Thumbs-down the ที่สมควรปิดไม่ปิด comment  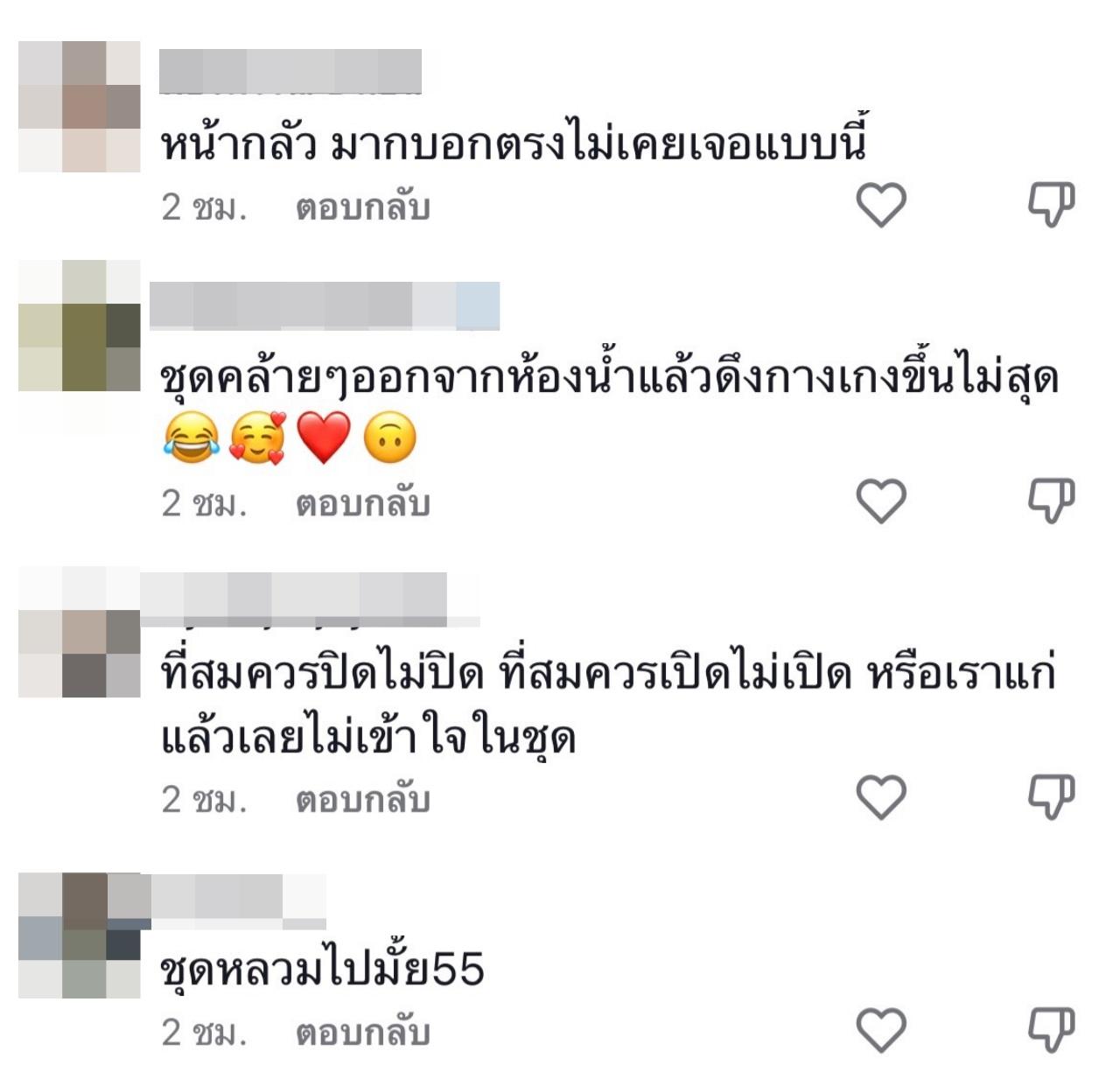click(x=1051, y=797)
